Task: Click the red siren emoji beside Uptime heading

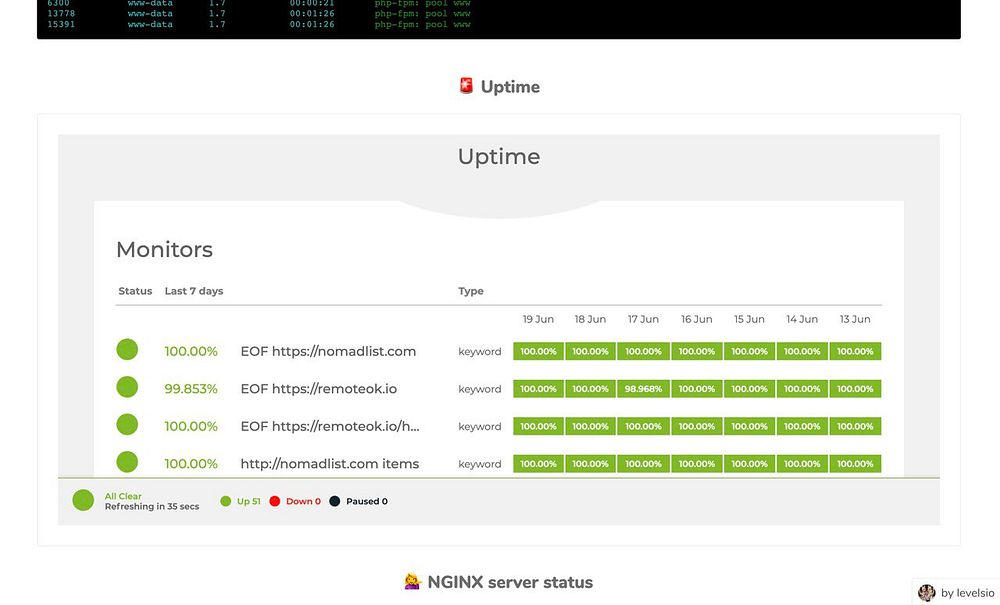Action: 466,86
